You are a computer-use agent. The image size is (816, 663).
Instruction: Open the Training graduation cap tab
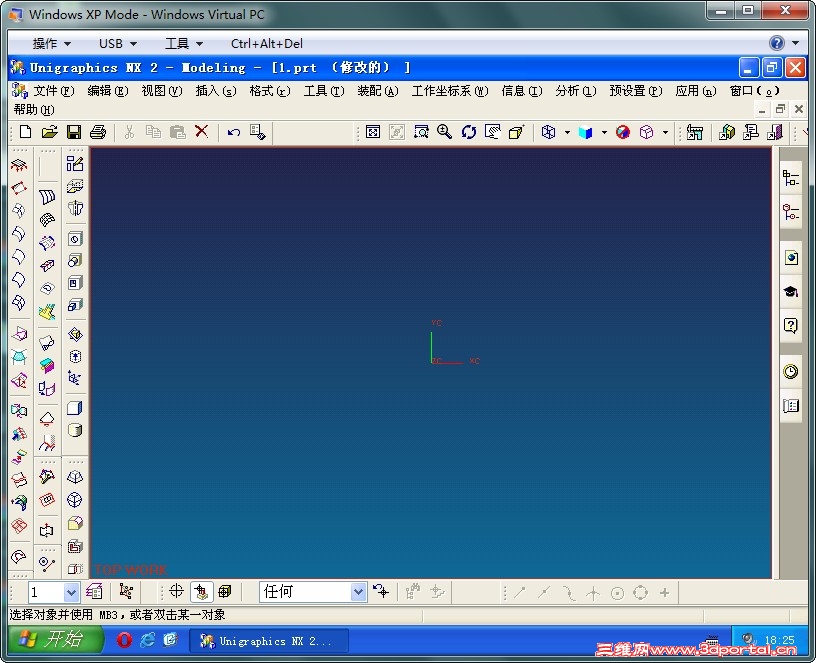(x=791, y=291)
